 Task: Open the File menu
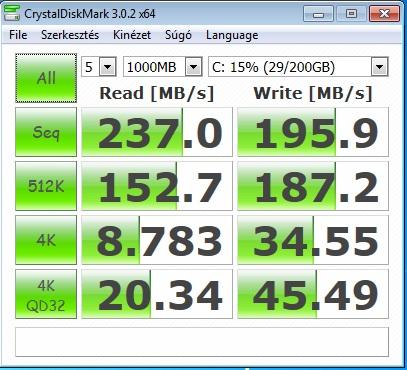[x=18, y=35]
